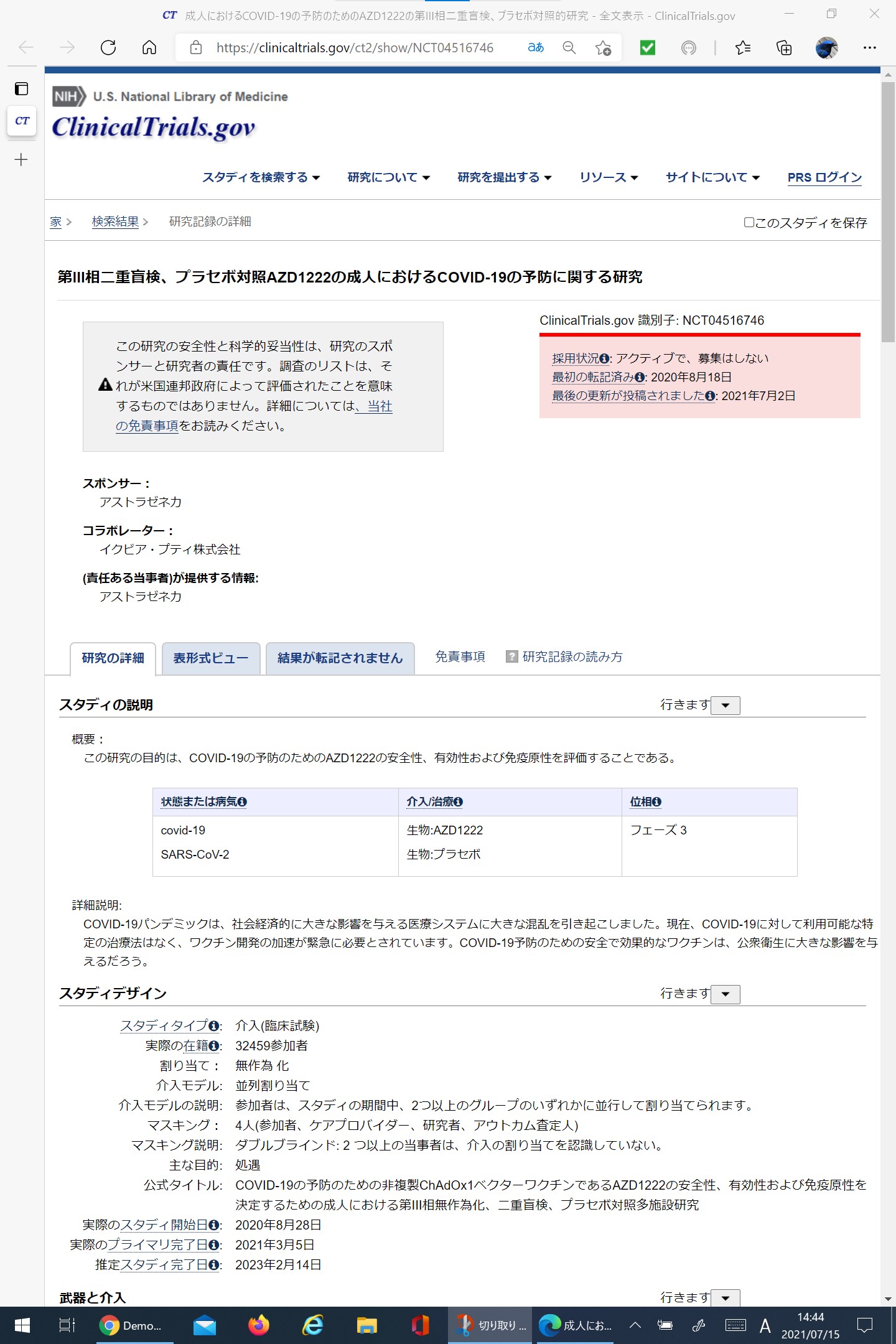This screenshot has height=1344, width=896.
Task: Select the ClinicalTrials CT vertical tab
Action: pyautogui.click(x=22, y=121)
